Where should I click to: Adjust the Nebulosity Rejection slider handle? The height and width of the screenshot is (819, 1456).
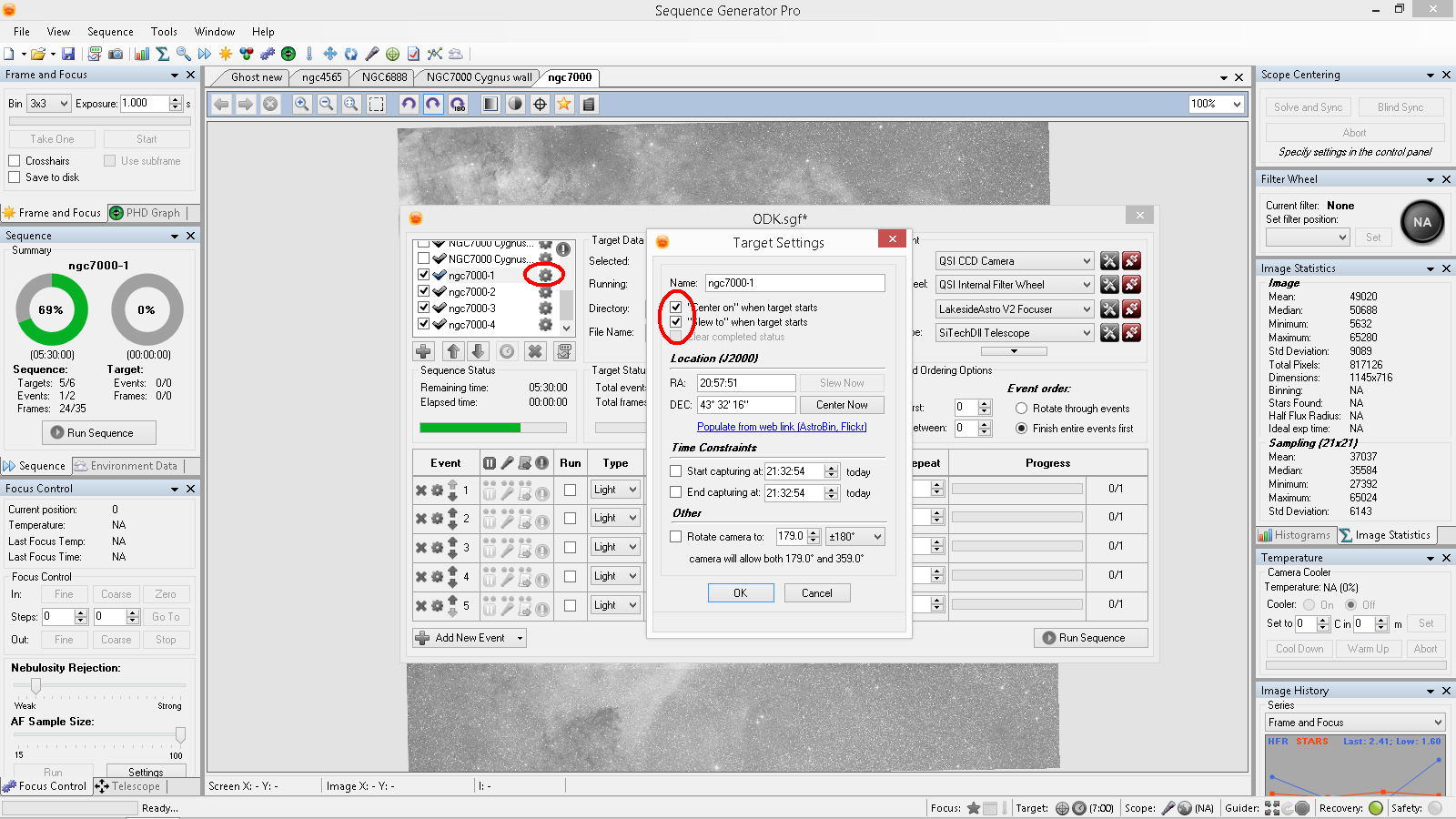click(35, 685)
